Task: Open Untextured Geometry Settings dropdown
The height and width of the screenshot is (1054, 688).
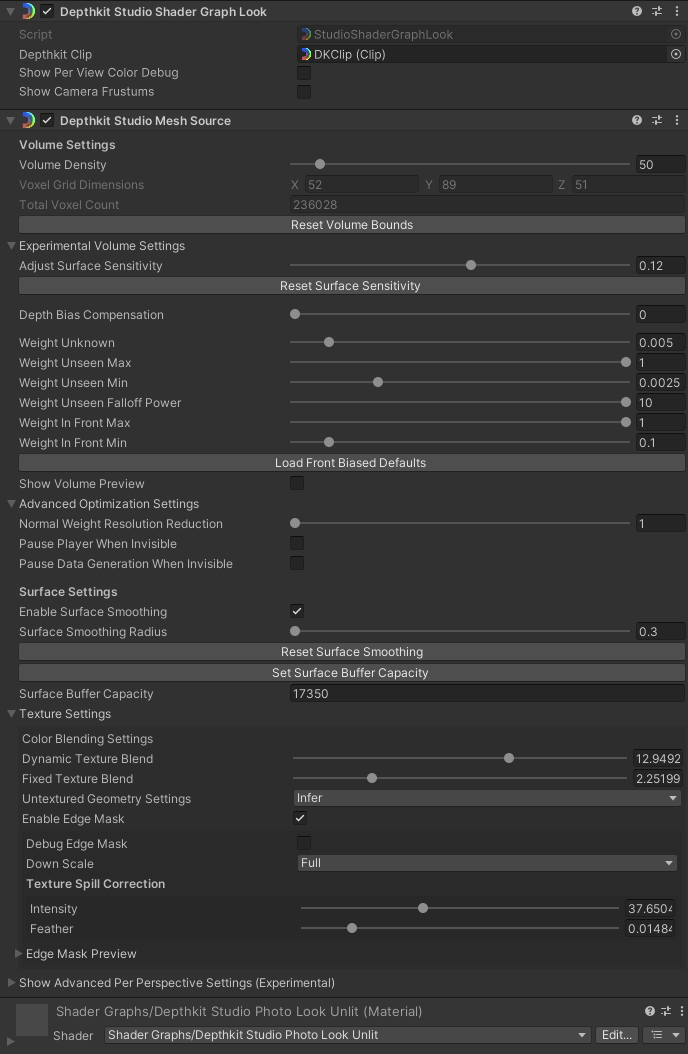Action: tap(487, 798)
